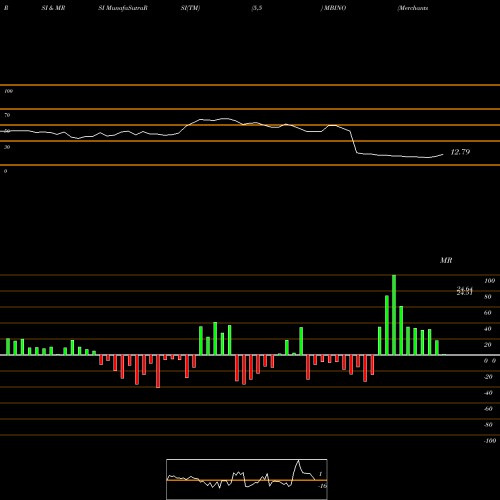Click the longest red MR histogram bar
The width and height of the screenshot is (500, 500).
[158, 371]
